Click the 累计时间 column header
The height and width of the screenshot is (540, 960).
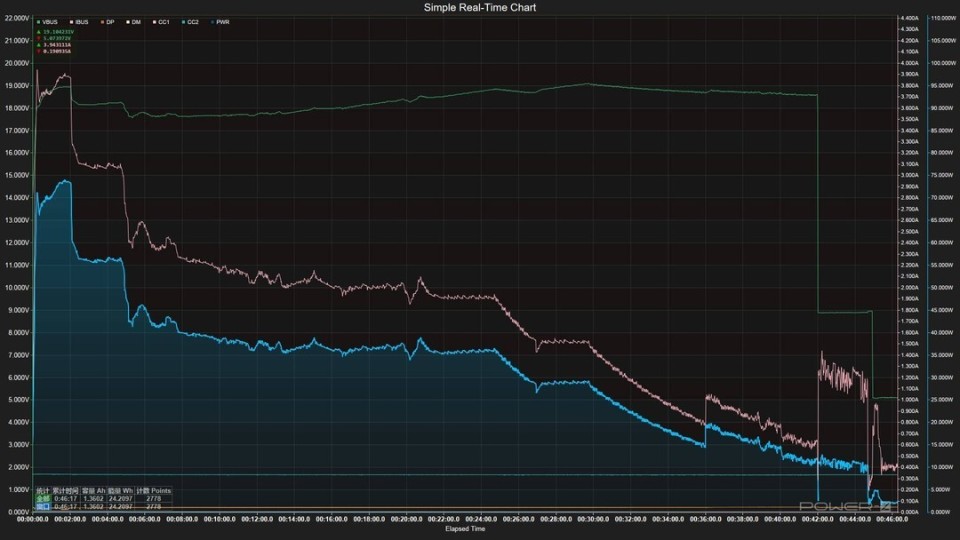click(x=66, y=491)
